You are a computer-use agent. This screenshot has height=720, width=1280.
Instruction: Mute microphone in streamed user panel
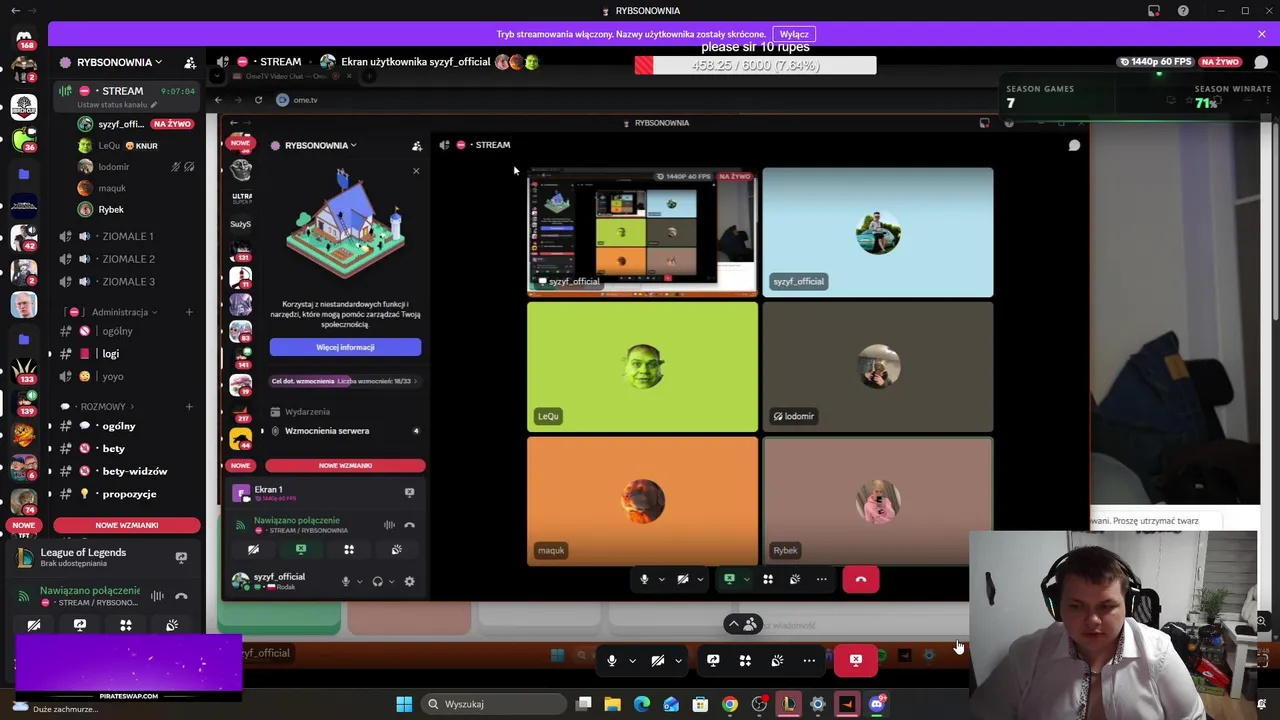[x=346, y=581]
